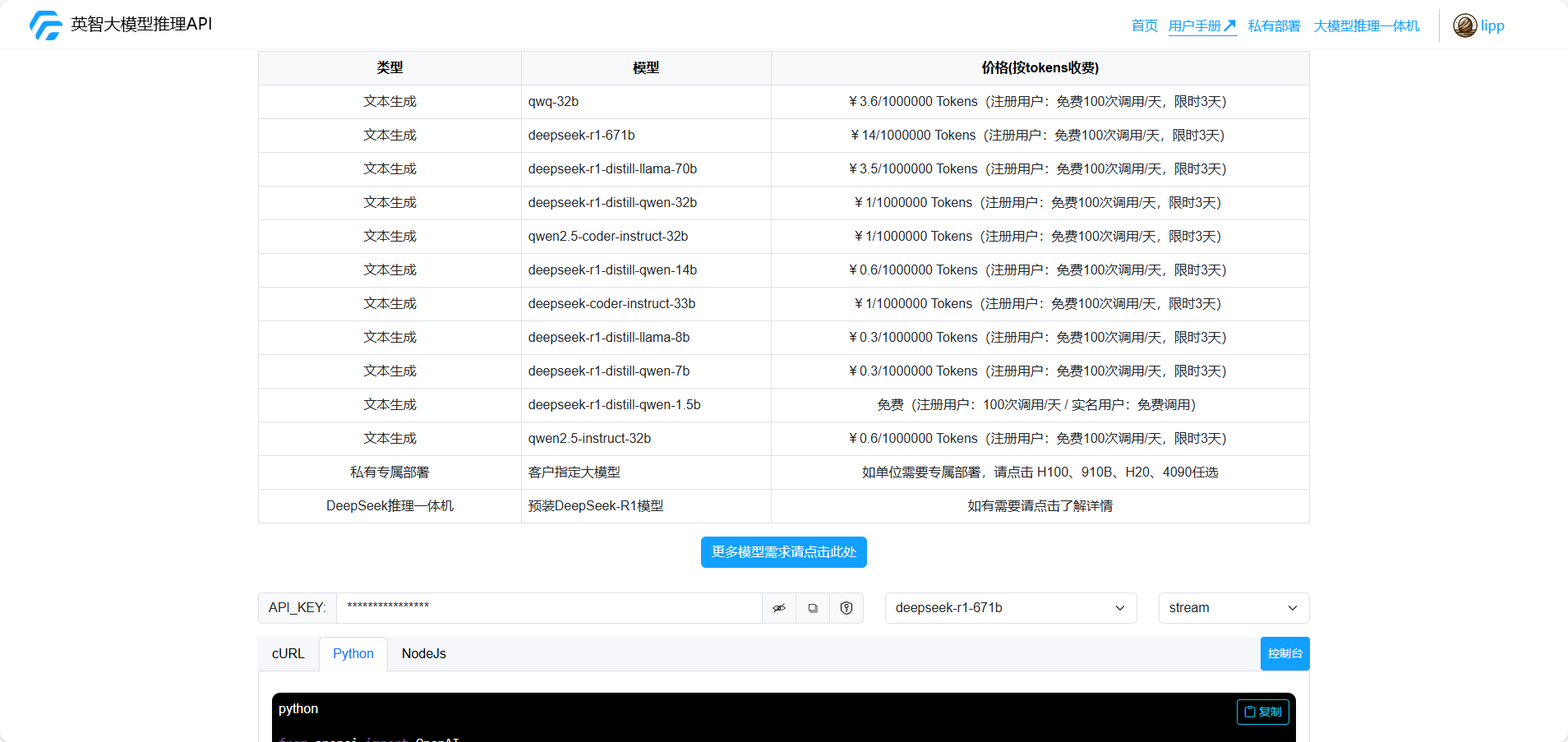Click the 价格(按tokens收费) column header
1568x742 pixels.
(1040, 68)
